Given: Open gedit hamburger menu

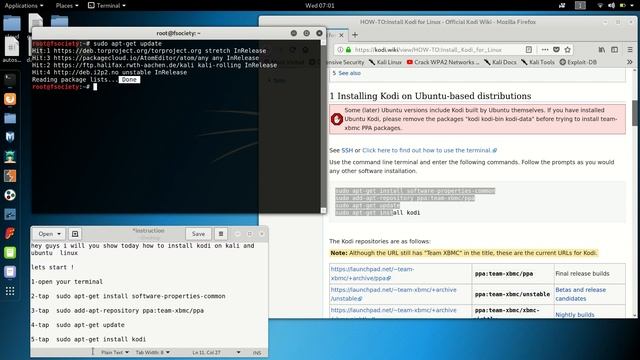Looking at the screenshot, I should [221, 234].
